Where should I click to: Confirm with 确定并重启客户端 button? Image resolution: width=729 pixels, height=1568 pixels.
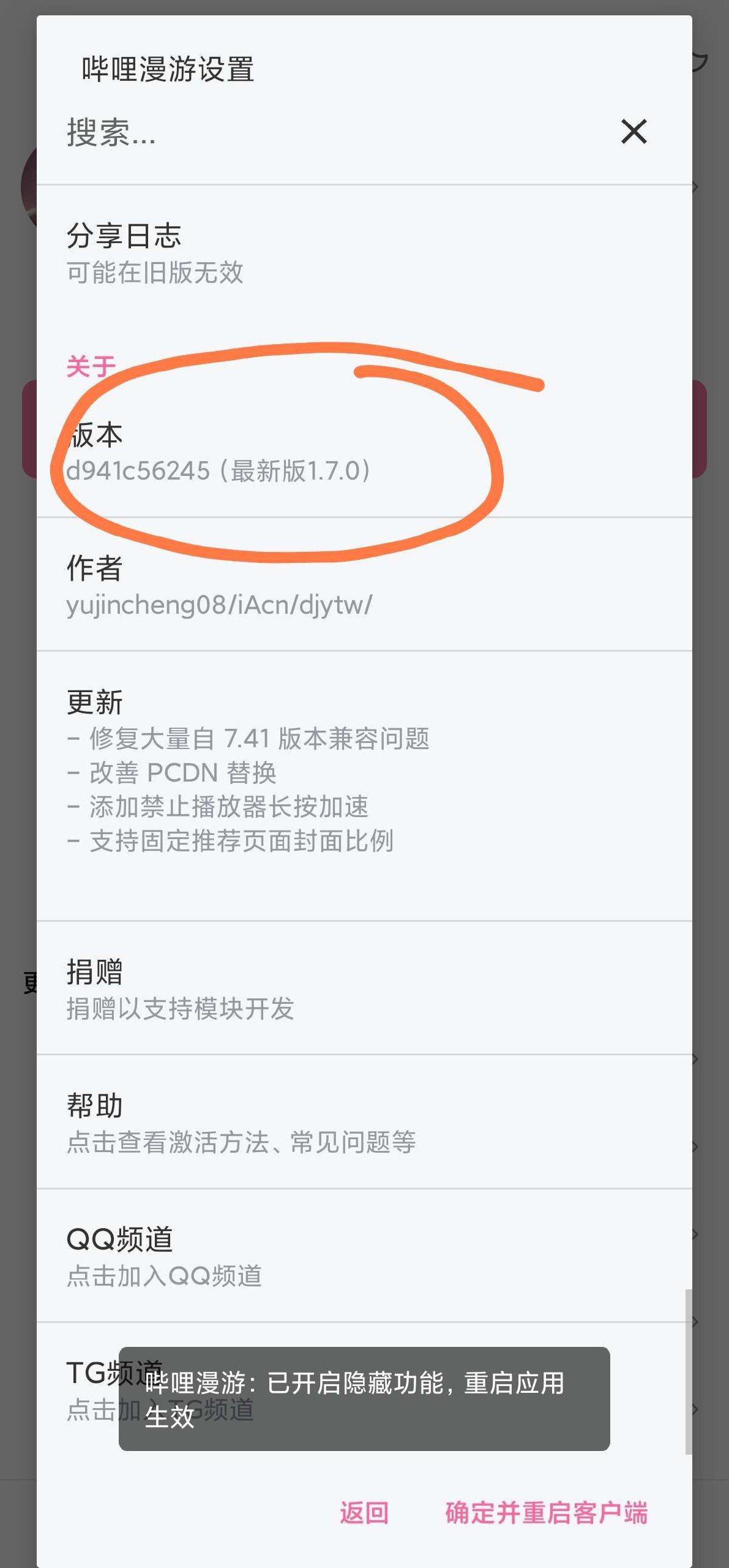point(546,1512)
